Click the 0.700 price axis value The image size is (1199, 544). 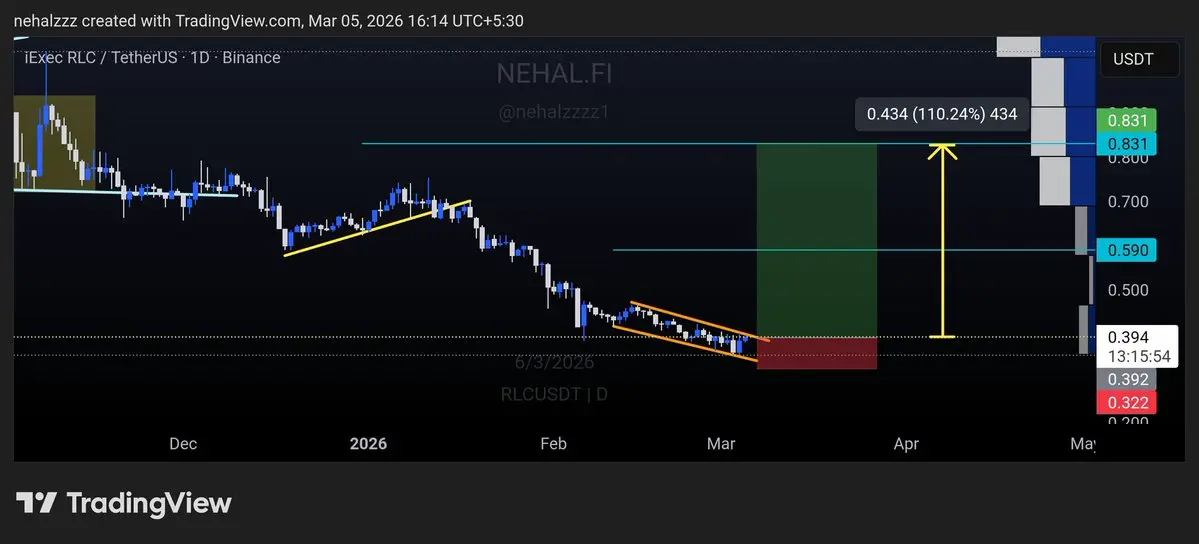pos(1128,202)
